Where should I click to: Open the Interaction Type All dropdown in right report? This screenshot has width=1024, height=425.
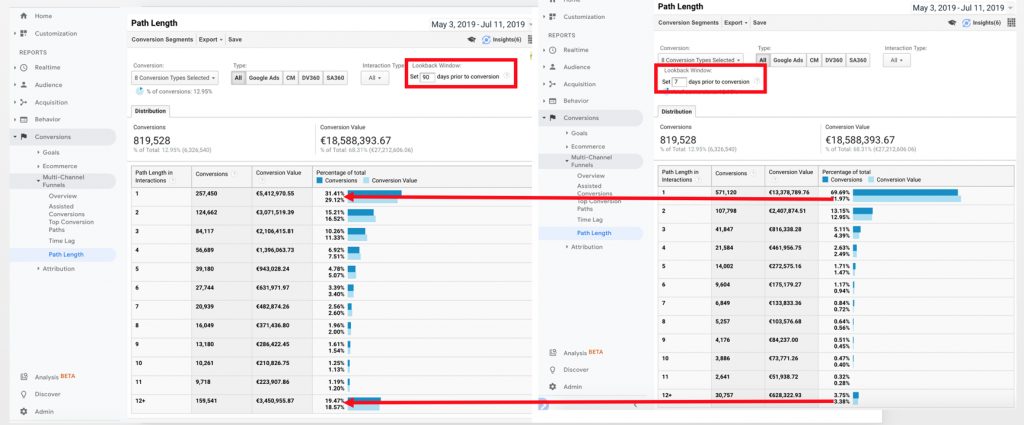[x=897, y=60]
